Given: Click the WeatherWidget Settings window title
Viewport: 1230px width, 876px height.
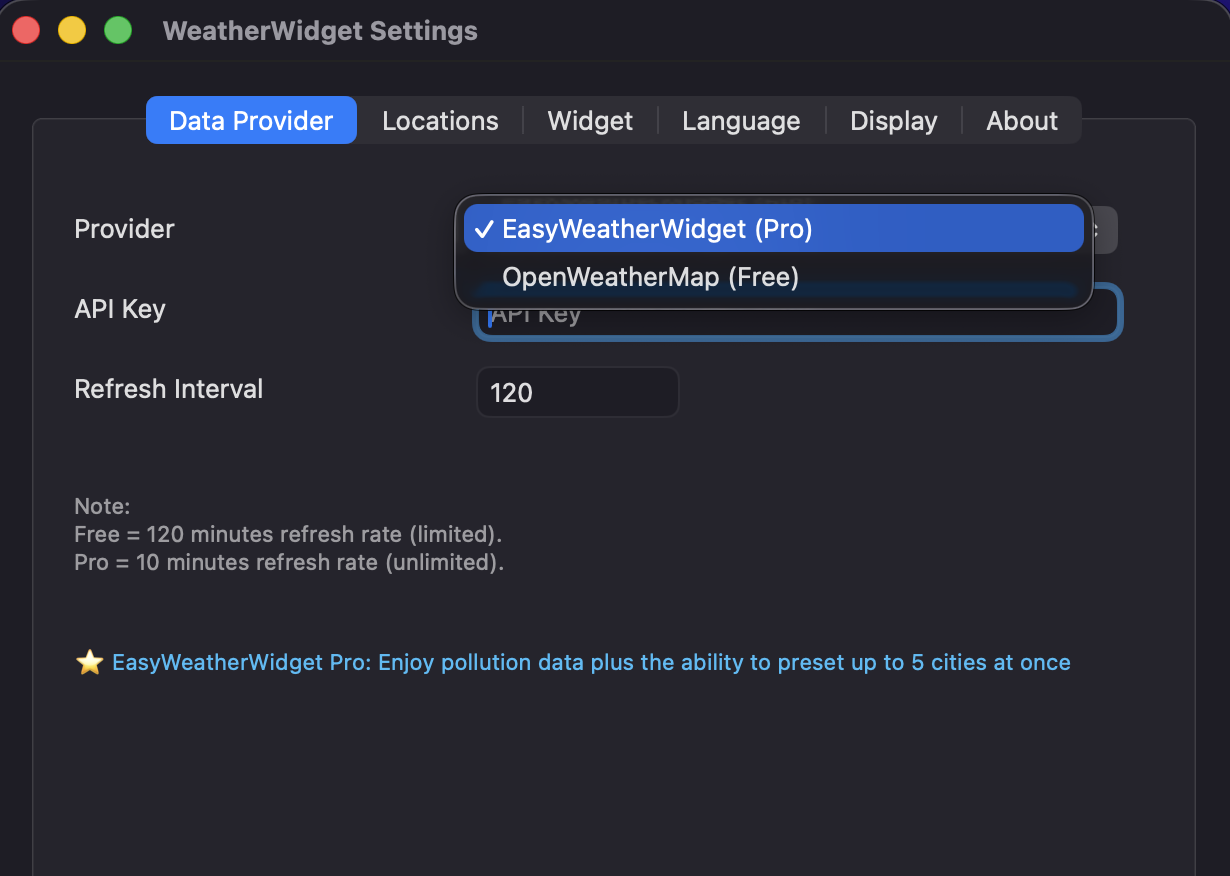Looking at the screenshot, I should (320, 31).
